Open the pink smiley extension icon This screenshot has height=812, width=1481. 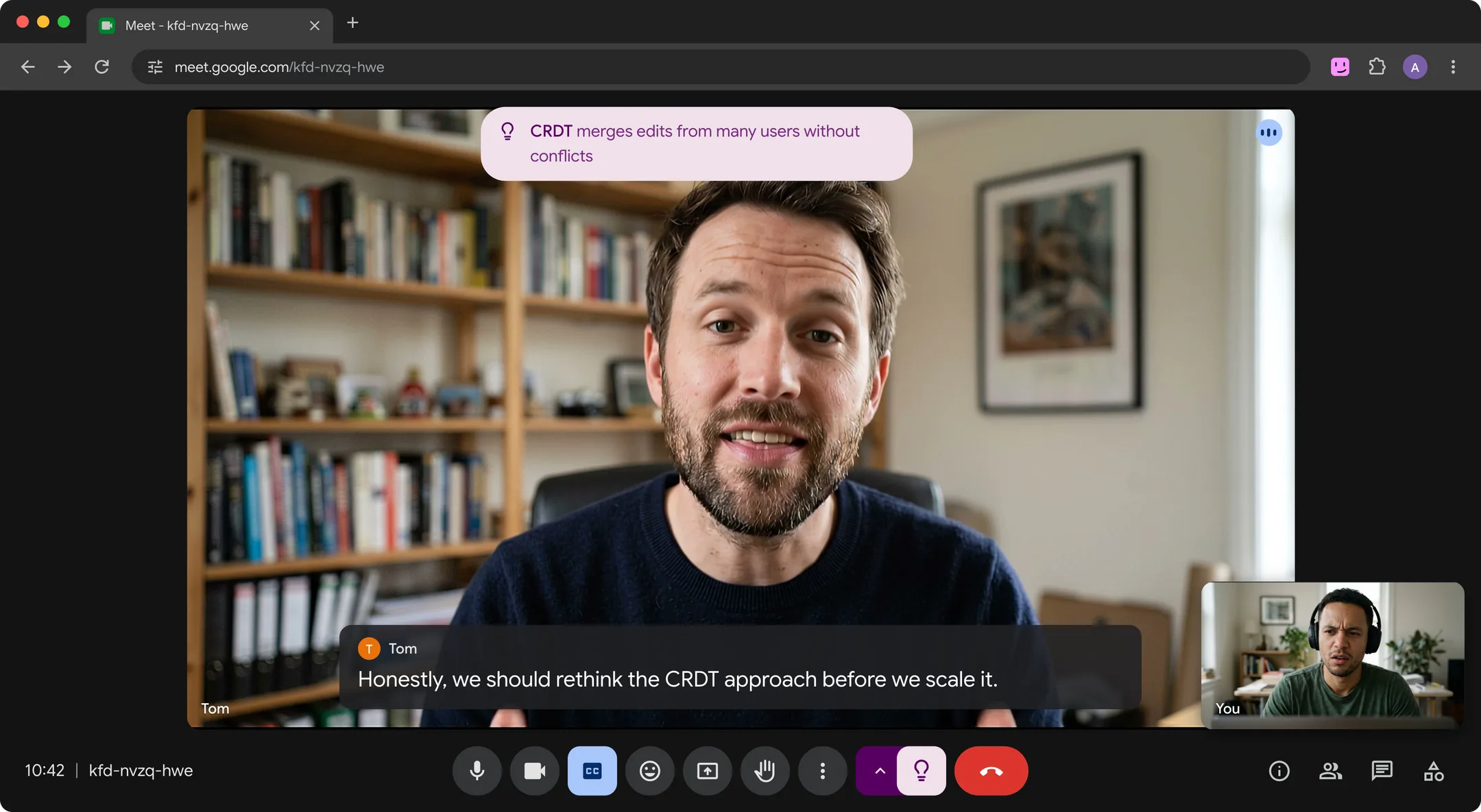(x=1340, y=67)
